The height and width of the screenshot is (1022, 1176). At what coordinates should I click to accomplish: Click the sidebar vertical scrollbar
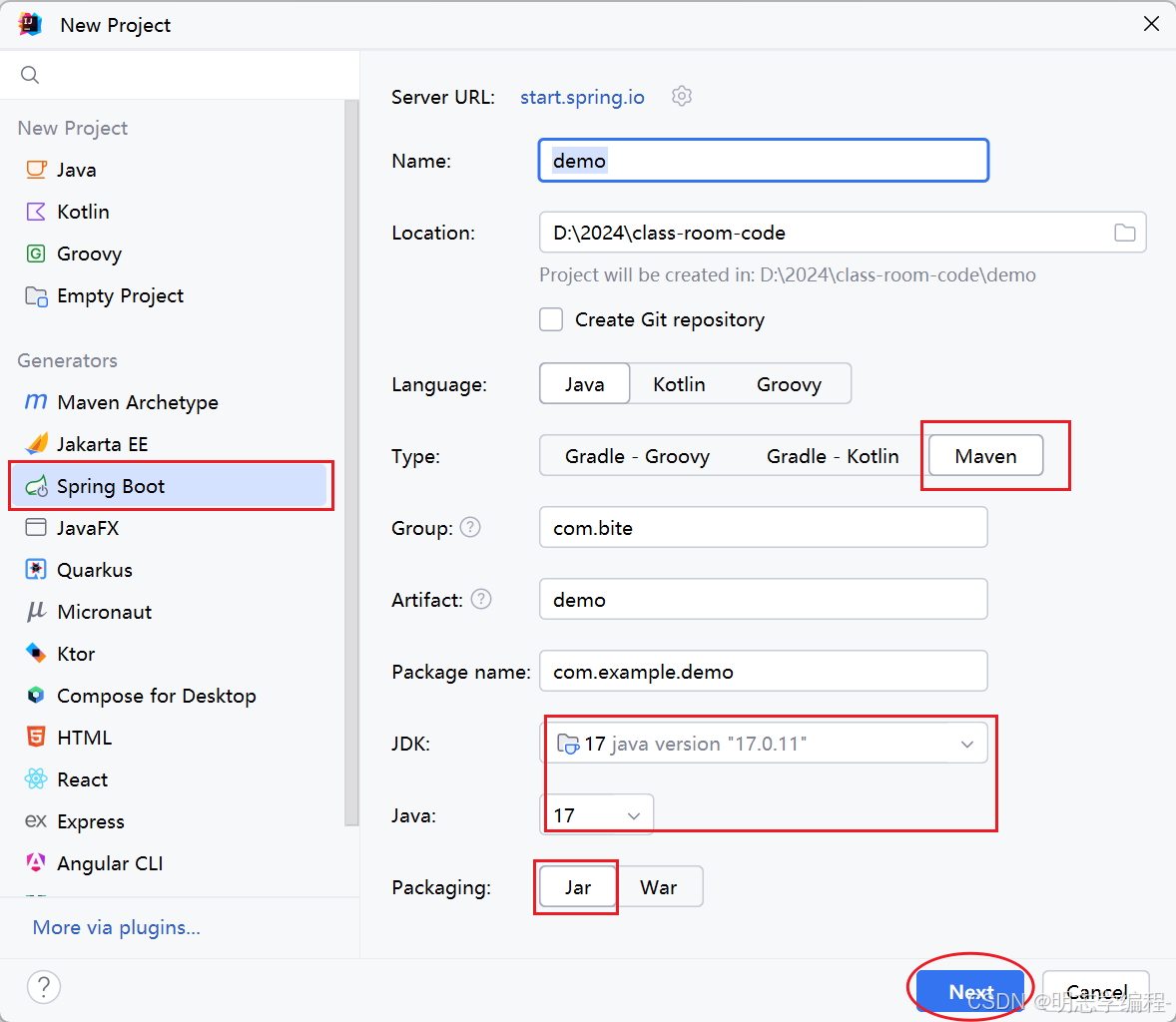[x=351, y=463]
